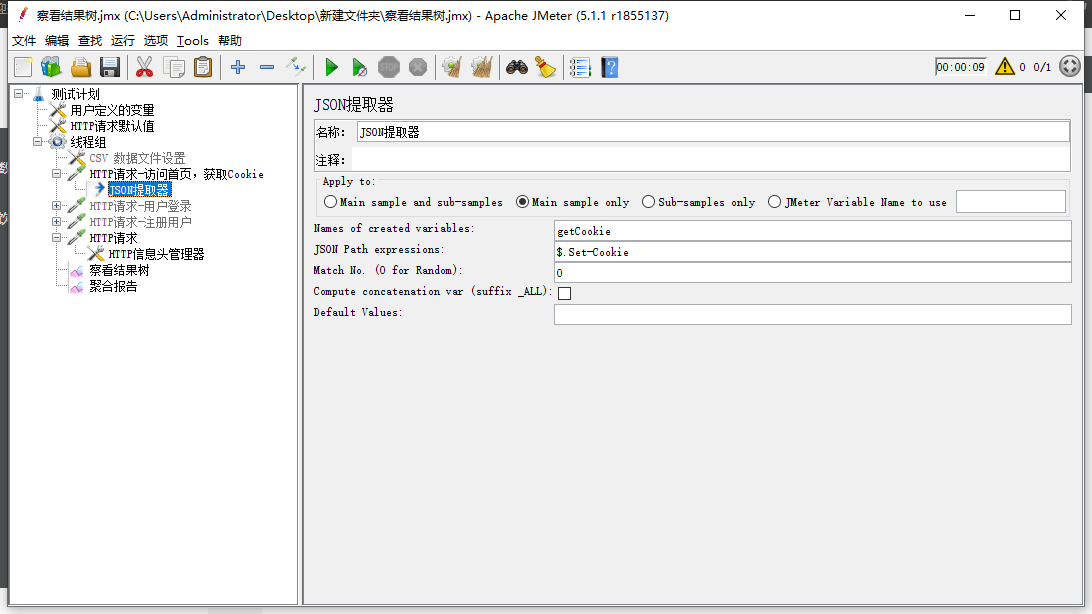This screenshot has height=614, width=1092.
Task: Select 用户定义的变量 in tree
Action: coord(112,110)
